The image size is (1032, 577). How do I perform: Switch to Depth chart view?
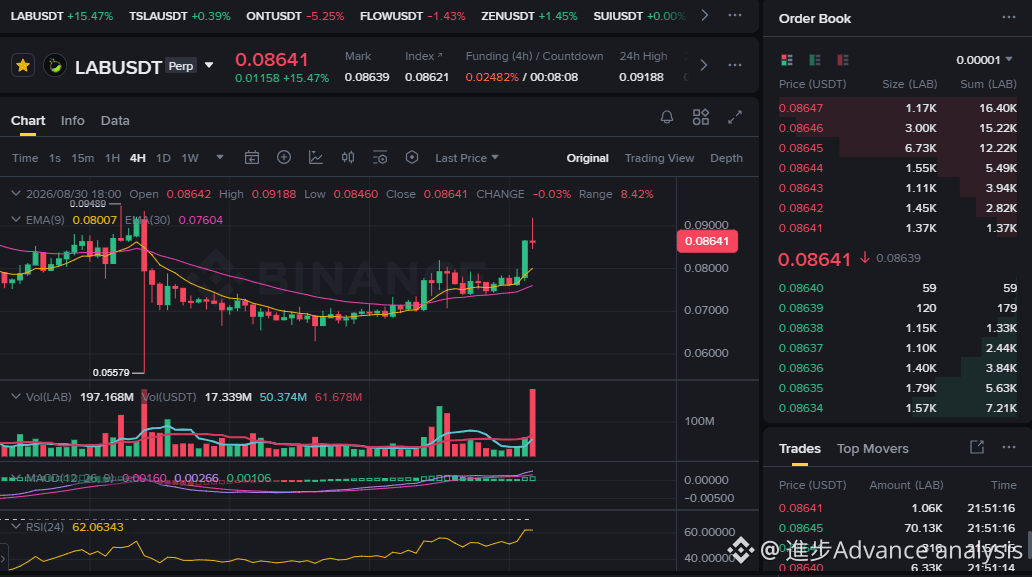726,158
